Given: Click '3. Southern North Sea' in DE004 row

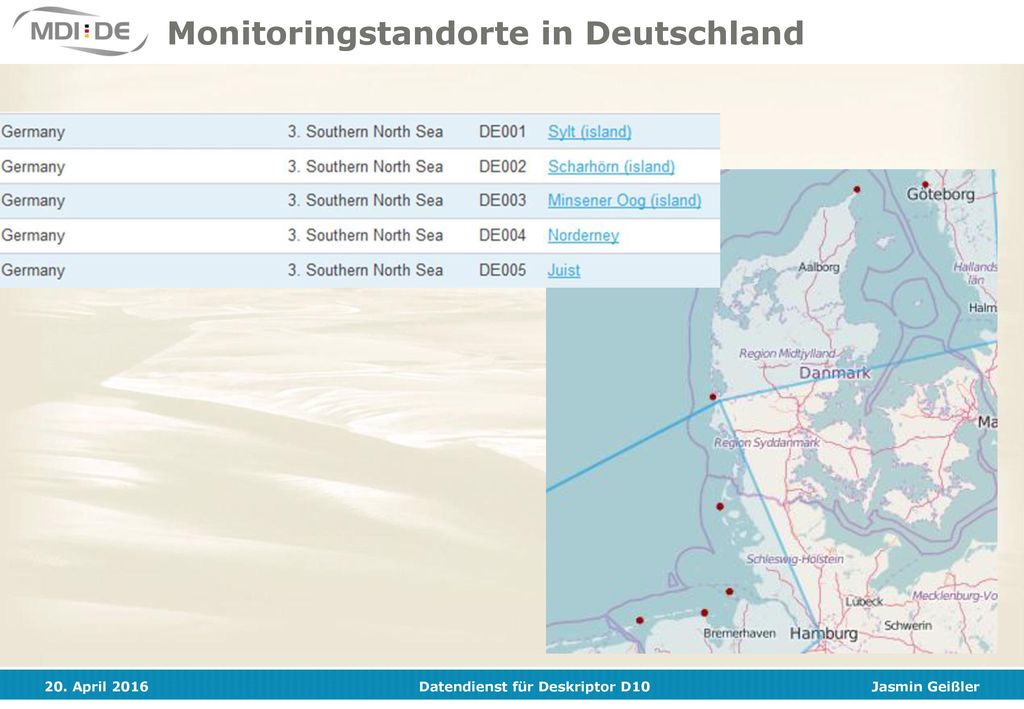Looking at the screenshot, I should click(365, 235).
